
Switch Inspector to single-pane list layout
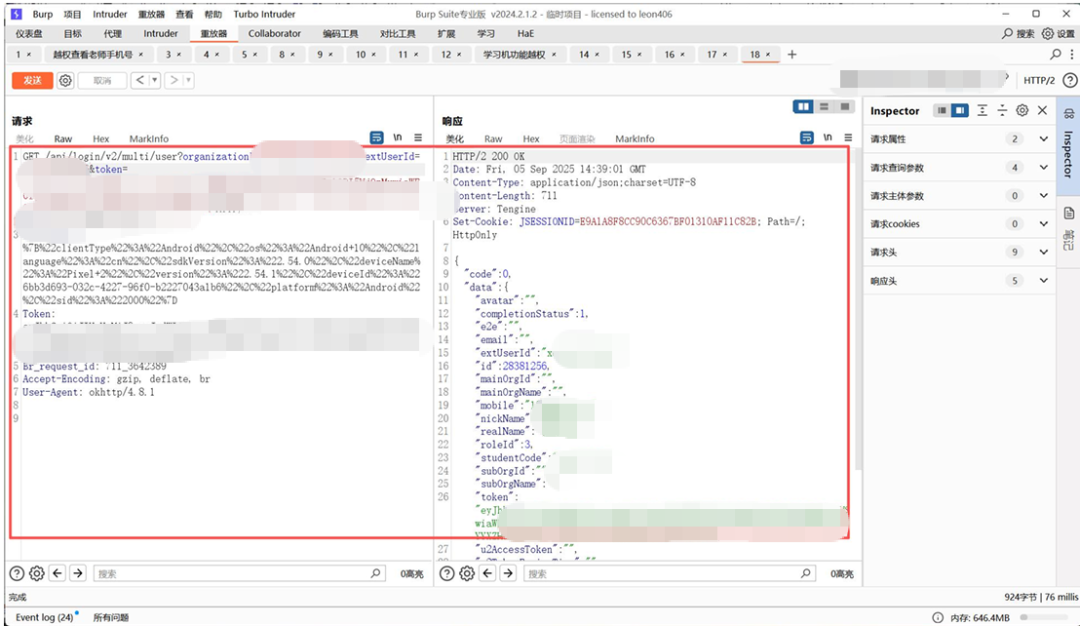tap(942, 110)
